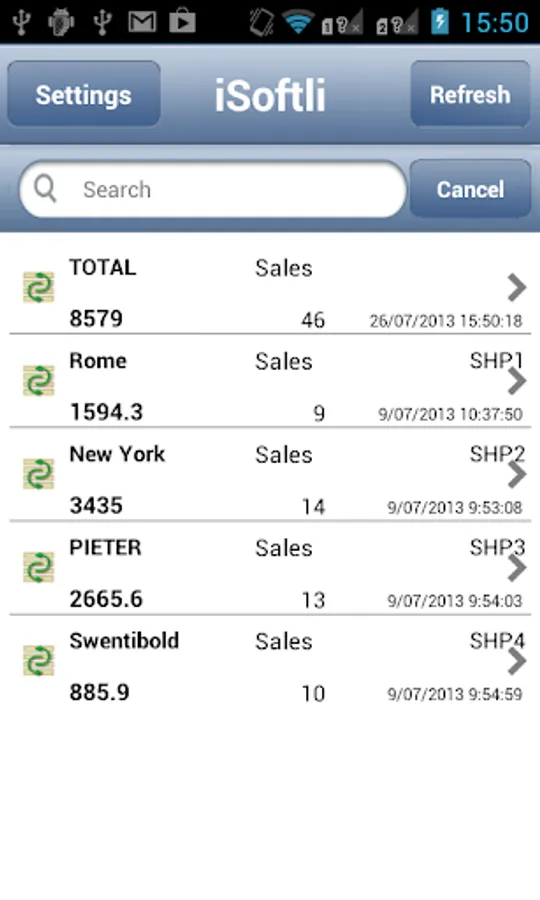Open the Settings screen
540x900 pixels.
tap(84, 94)
